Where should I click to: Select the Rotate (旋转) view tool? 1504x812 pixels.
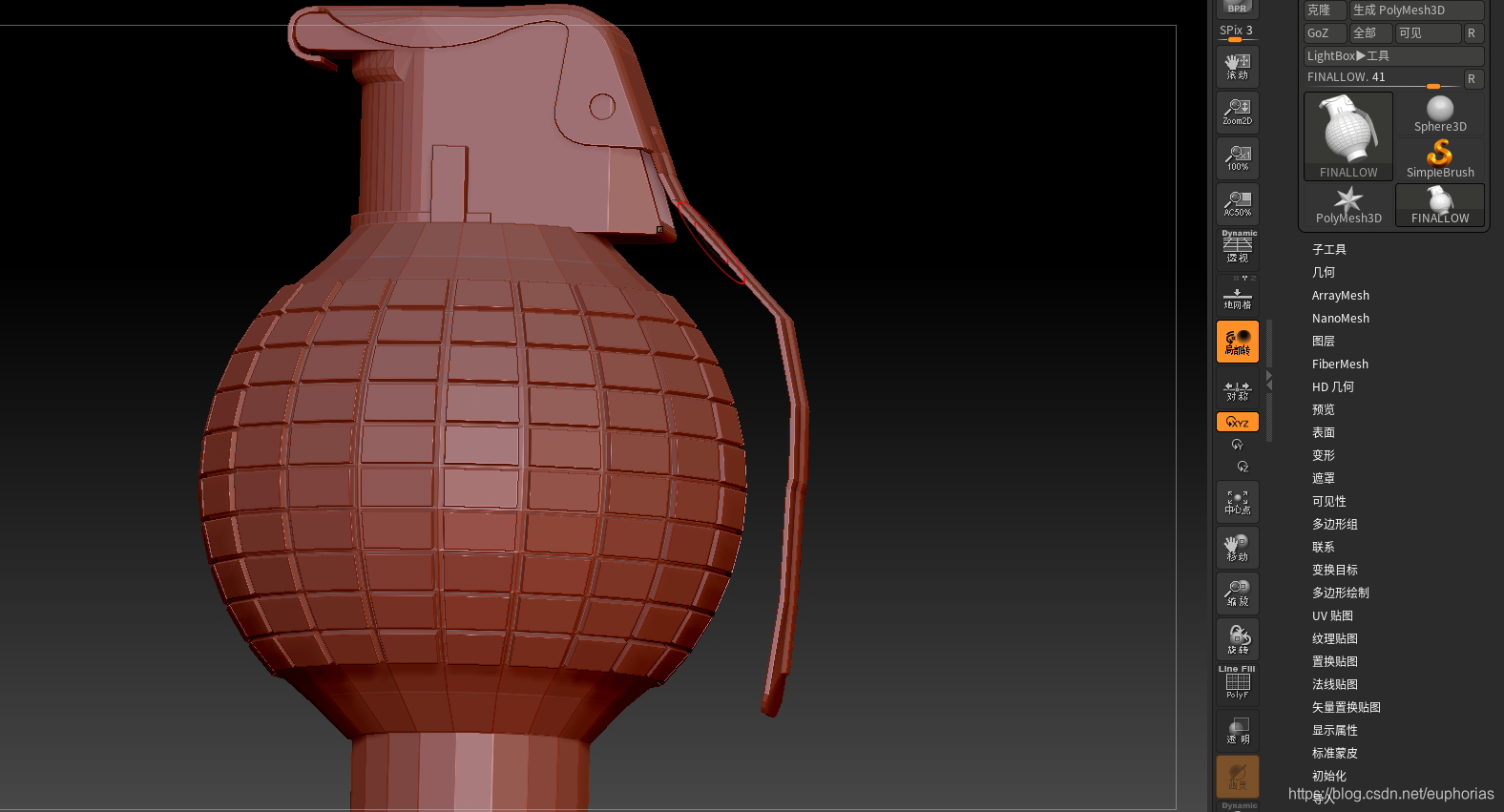(x=1238, y=639)
